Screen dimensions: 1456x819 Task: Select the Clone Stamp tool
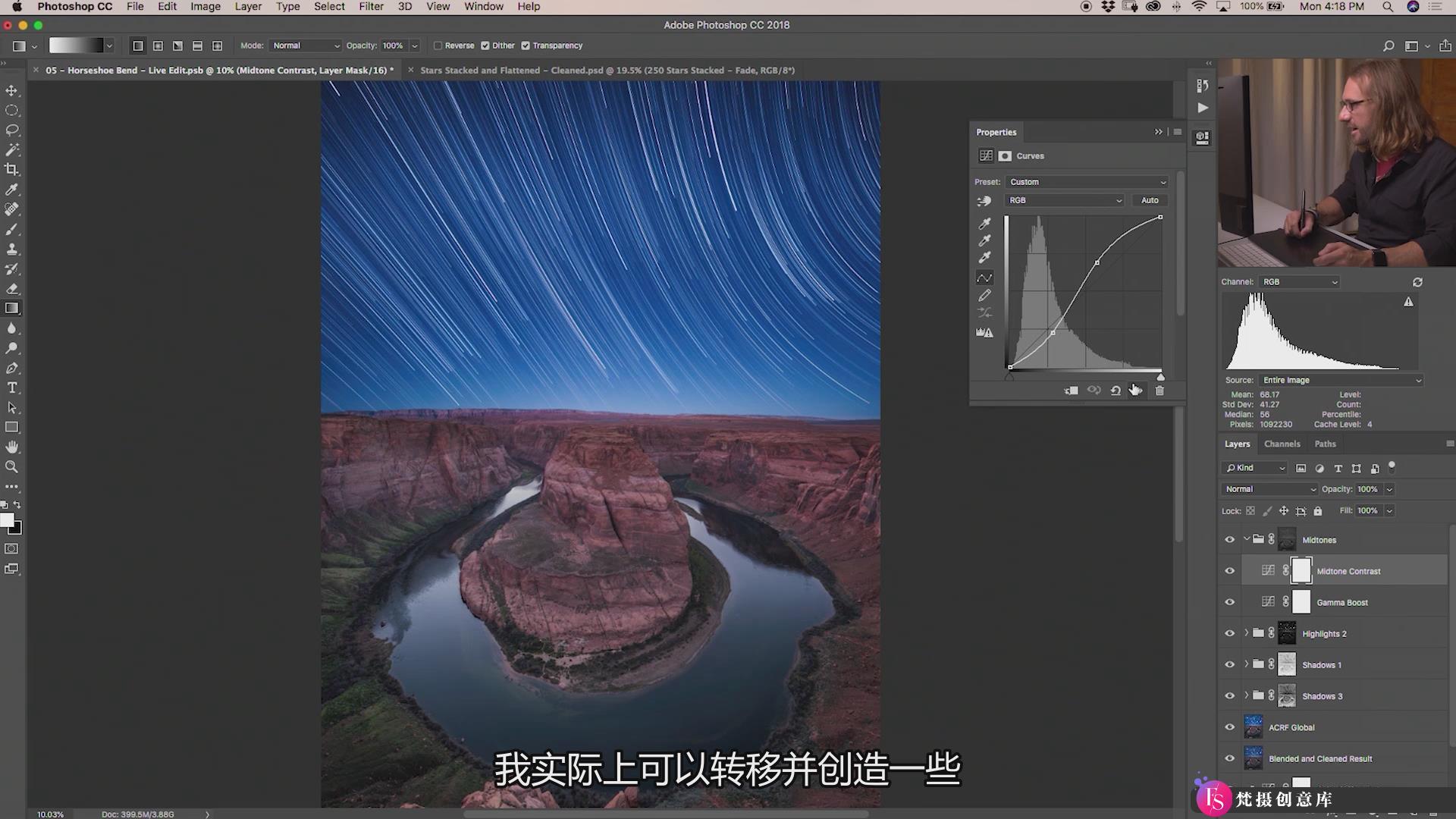[x=13, y=248]
